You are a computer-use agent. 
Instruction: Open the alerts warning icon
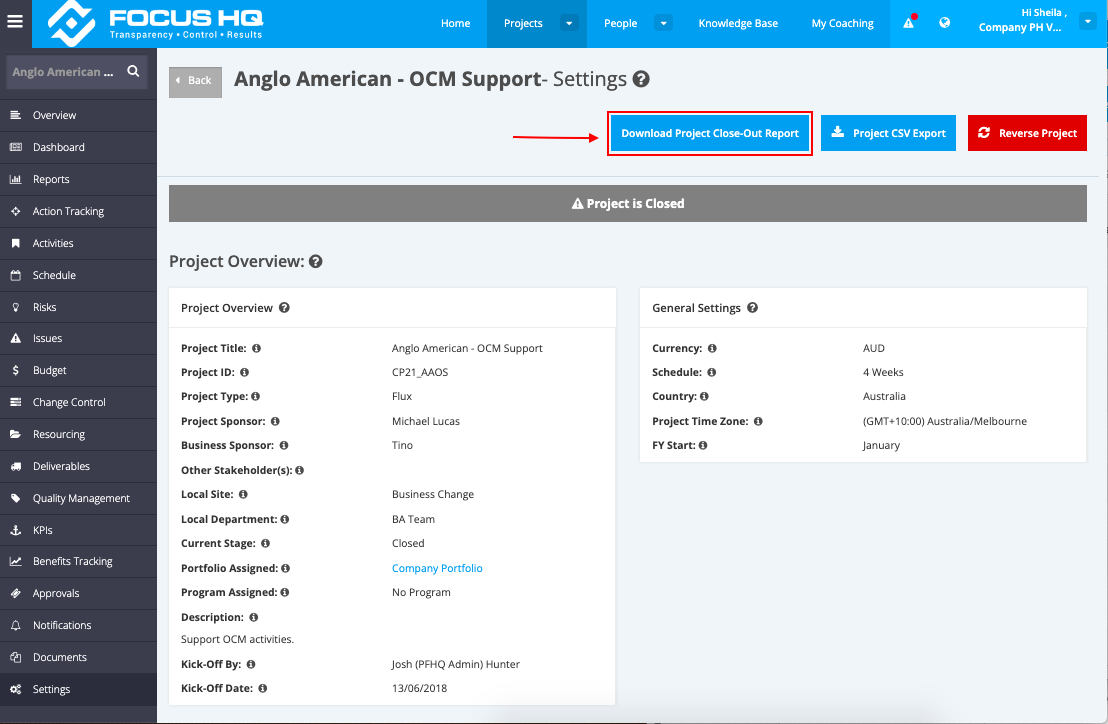click(x=909, y=23)
